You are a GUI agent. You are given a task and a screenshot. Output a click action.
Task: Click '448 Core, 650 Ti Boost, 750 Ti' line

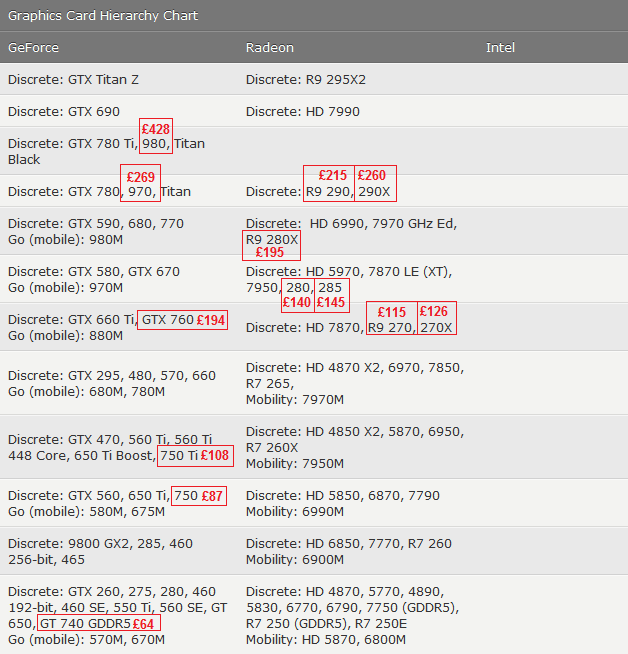[103, 455]
